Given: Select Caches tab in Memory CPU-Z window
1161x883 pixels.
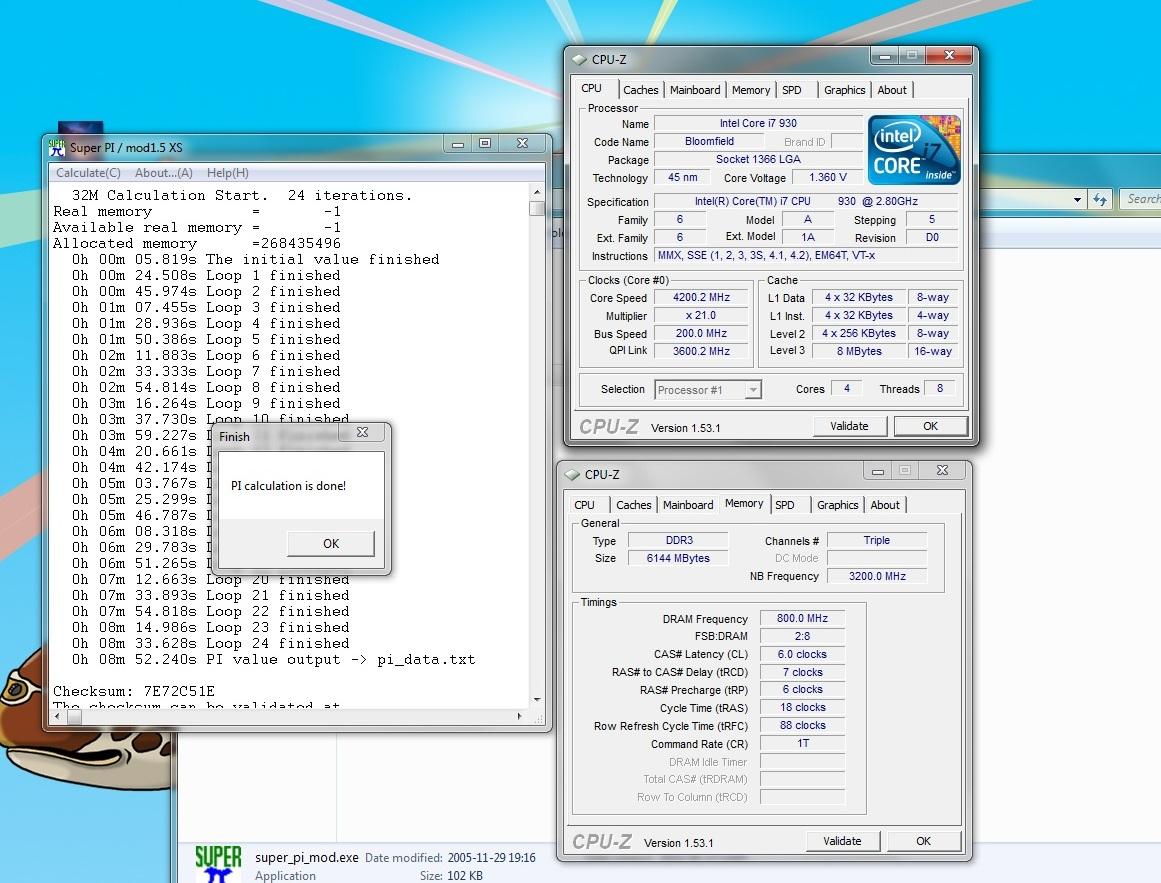Looking at the screenshot, I should point(634,505).
